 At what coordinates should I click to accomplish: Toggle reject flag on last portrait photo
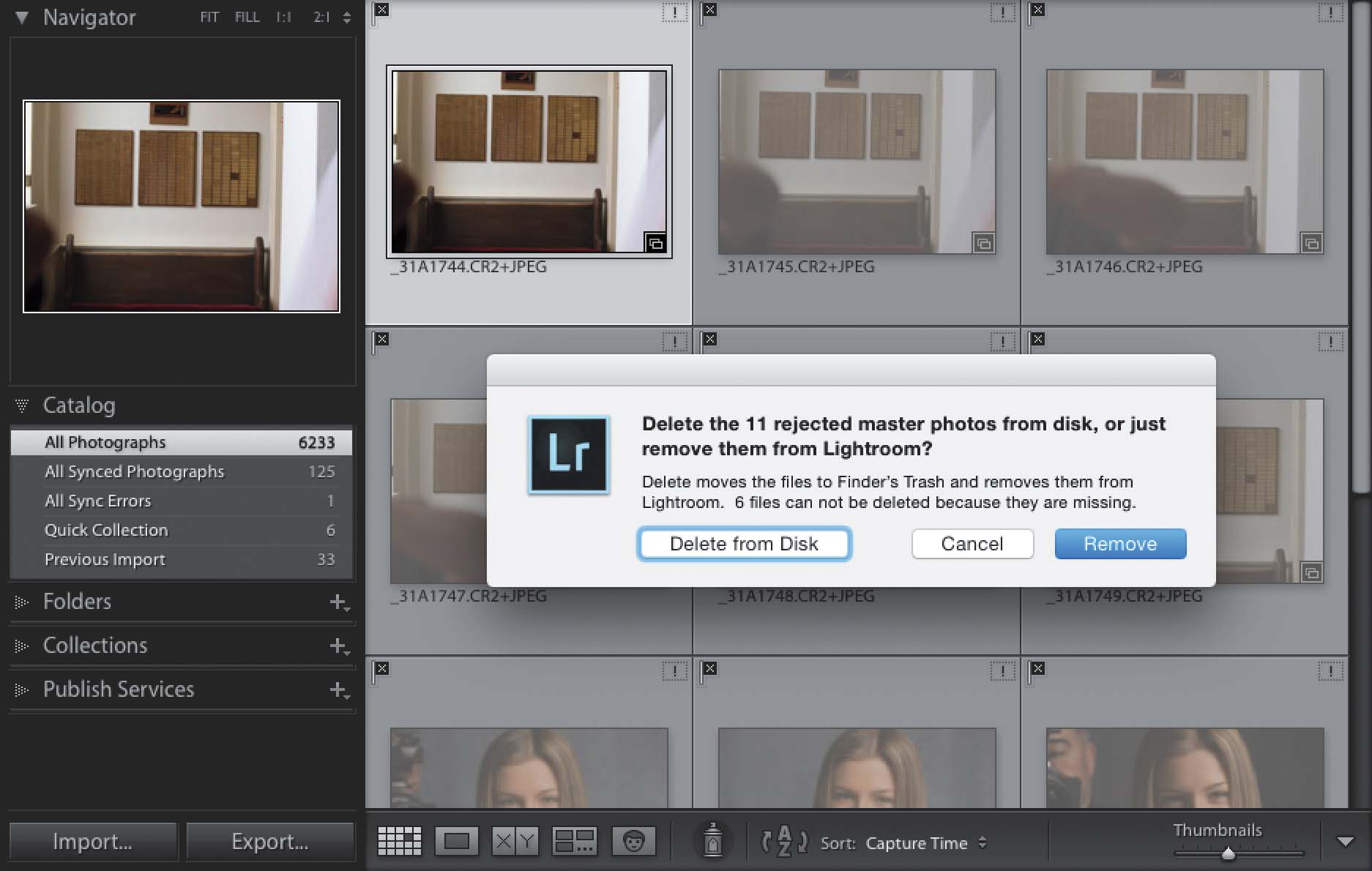[x=1037, y=670]
